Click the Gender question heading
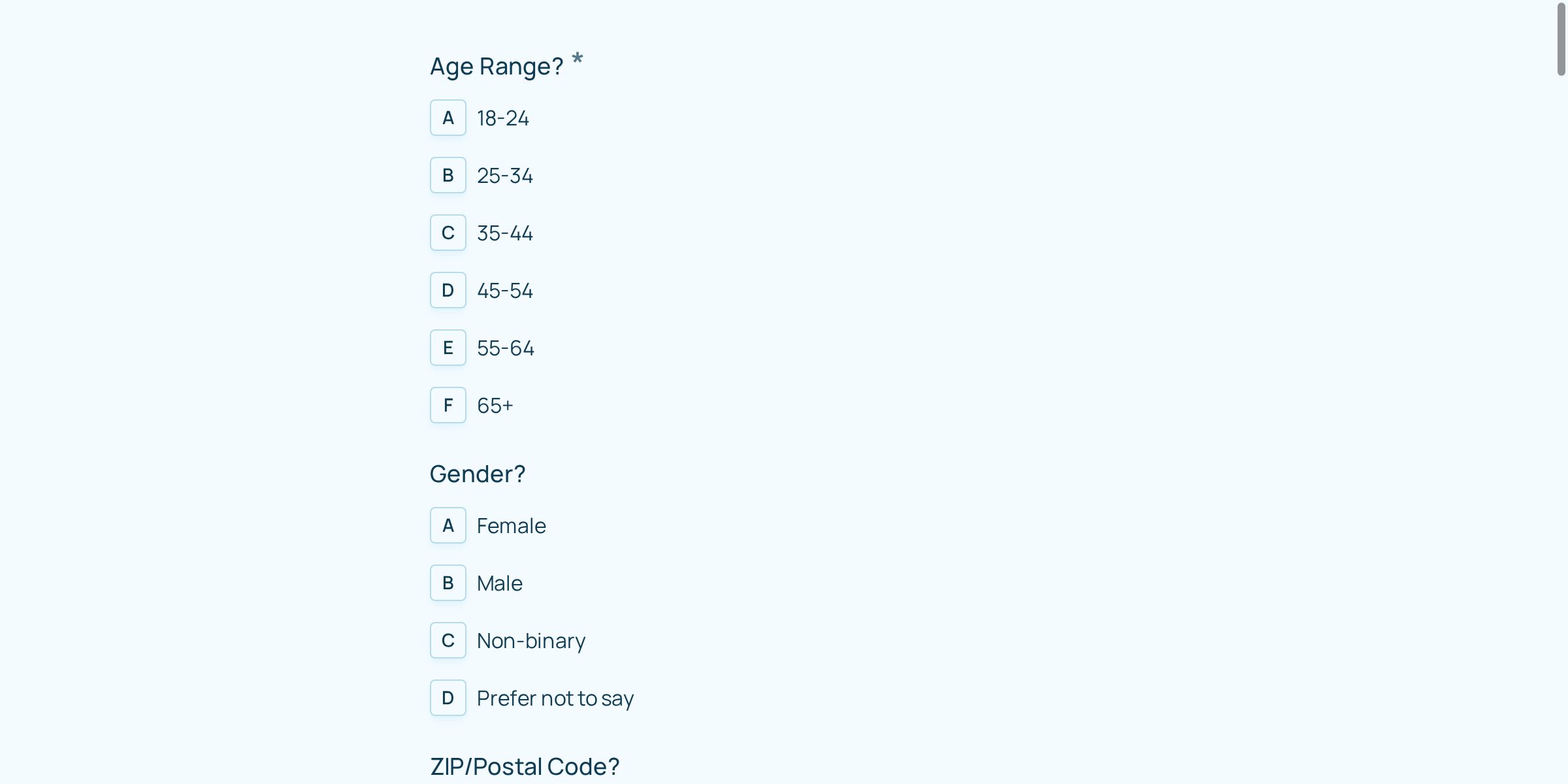This screenshot has width=1568, height=784. point(478,474)
